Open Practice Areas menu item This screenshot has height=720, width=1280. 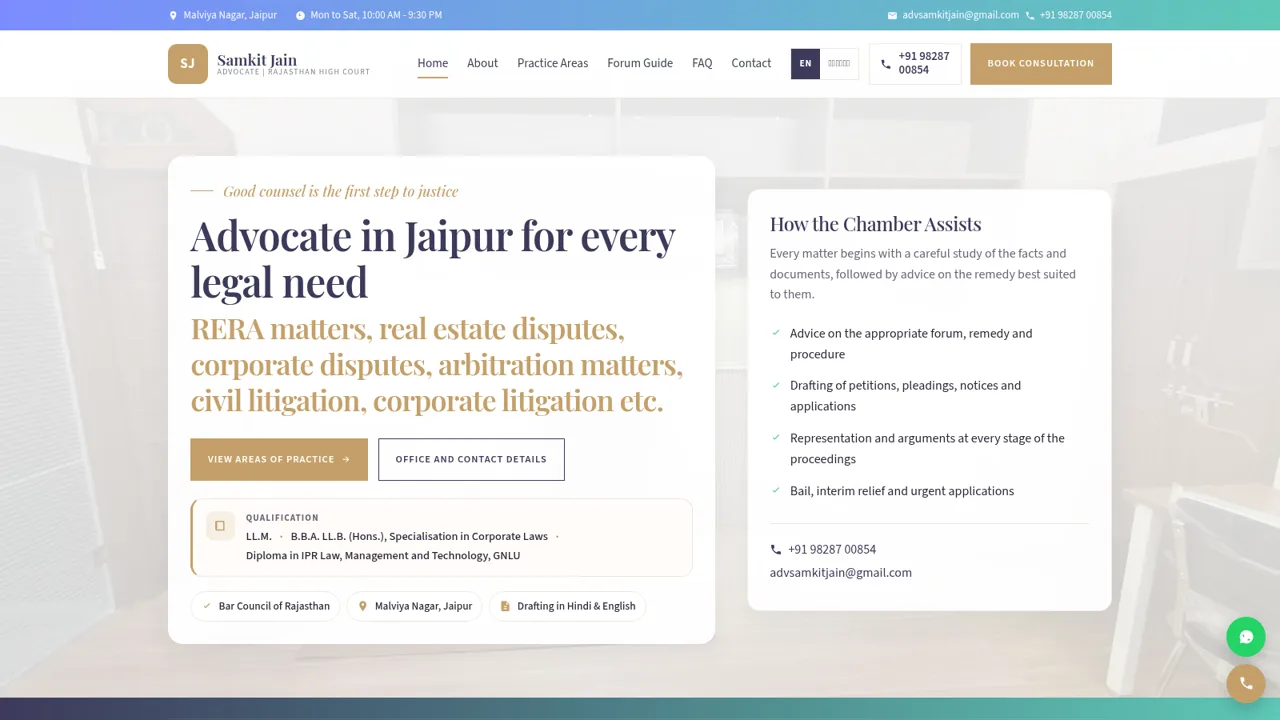[x=553, y=63]
